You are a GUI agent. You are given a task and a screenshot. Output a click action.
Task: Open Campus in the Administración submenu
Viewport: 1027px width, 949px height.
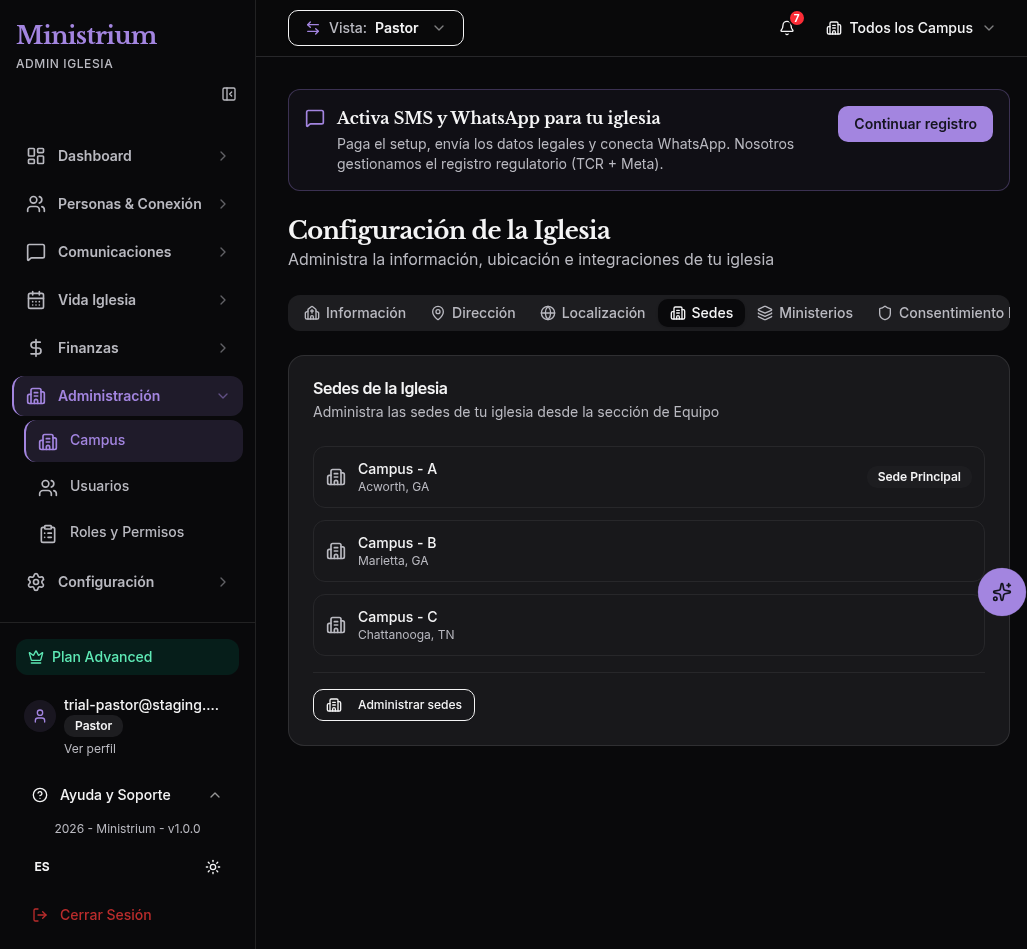134,441
